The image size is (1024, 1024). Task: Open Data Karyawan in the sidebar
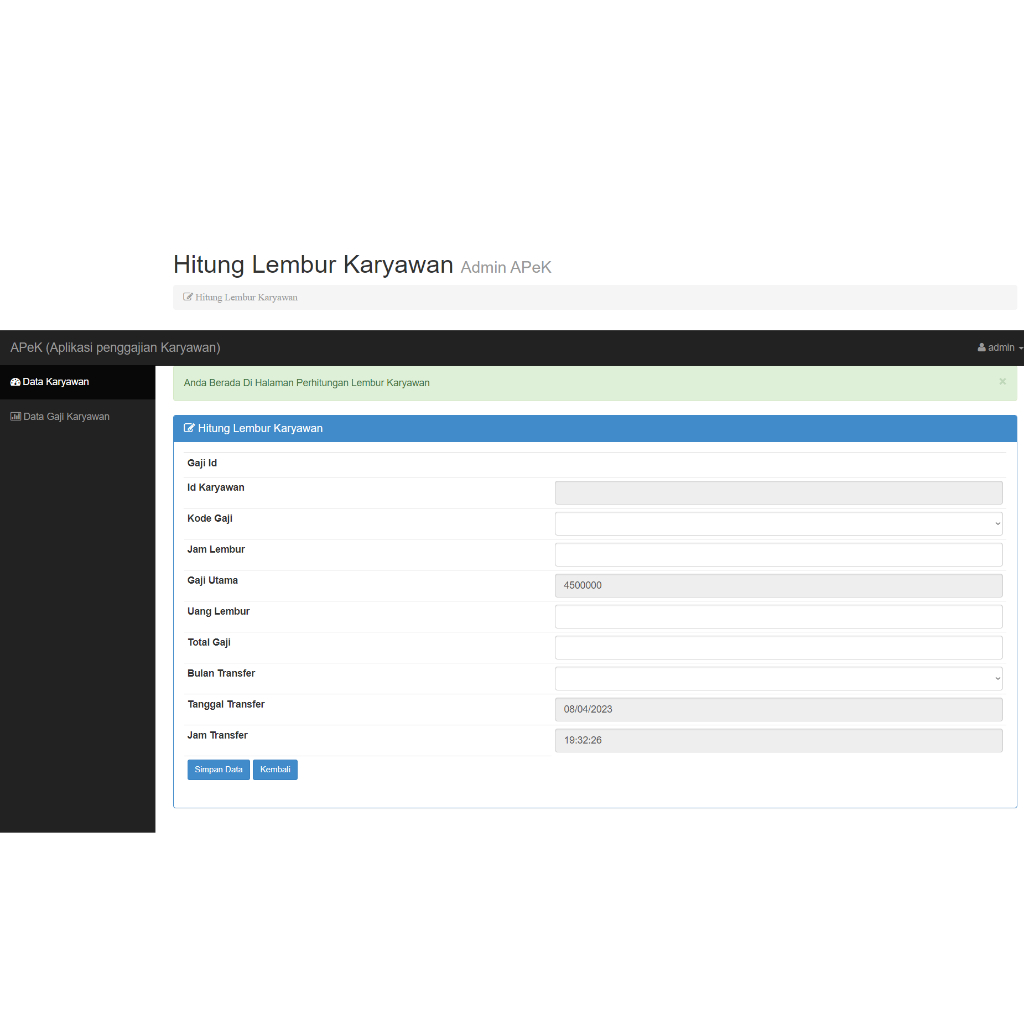coord(56,382)
